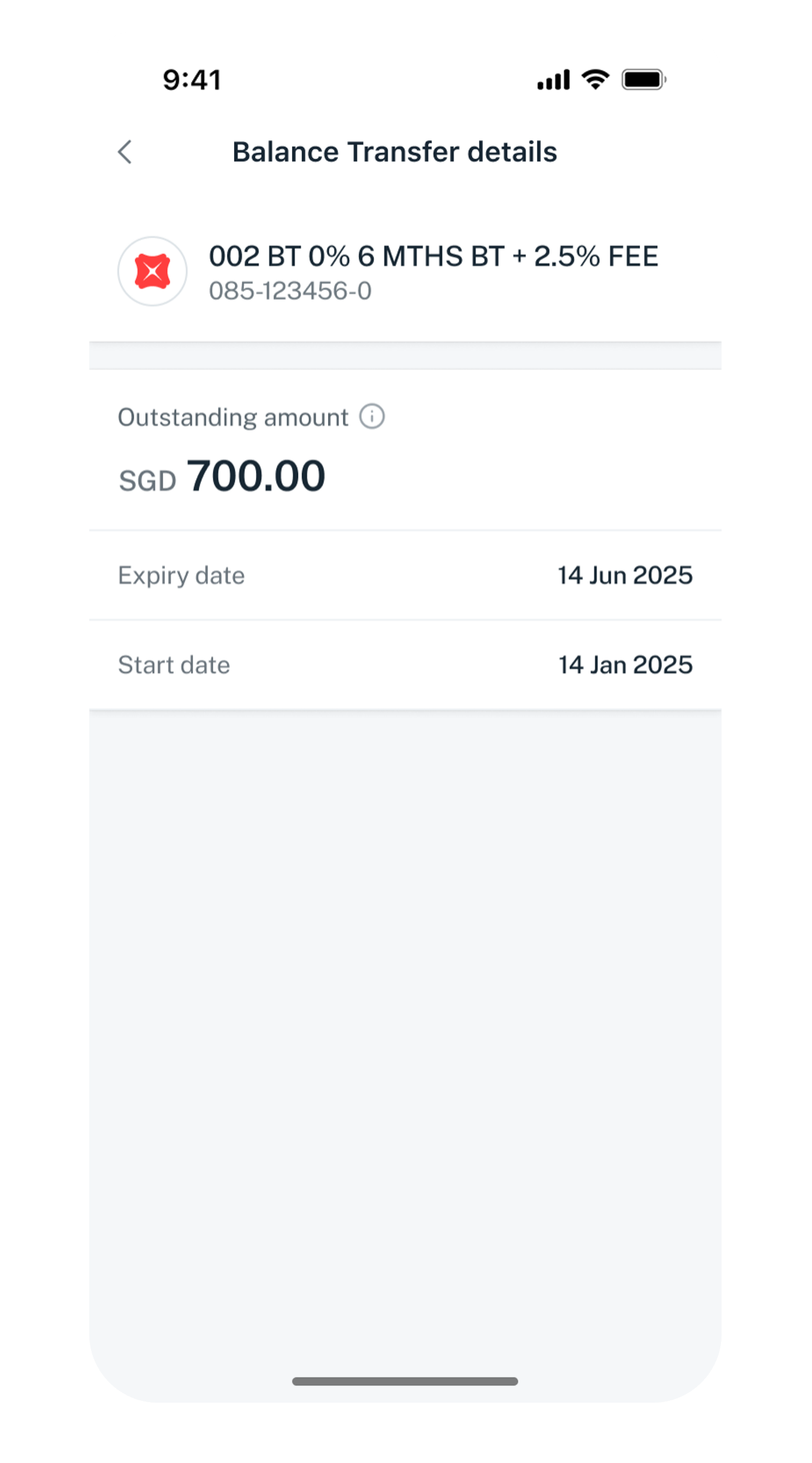The image size is (812, 1463).
Task: Tap the 14 Jan 2025 start value
Action: (x=625, y=665)
